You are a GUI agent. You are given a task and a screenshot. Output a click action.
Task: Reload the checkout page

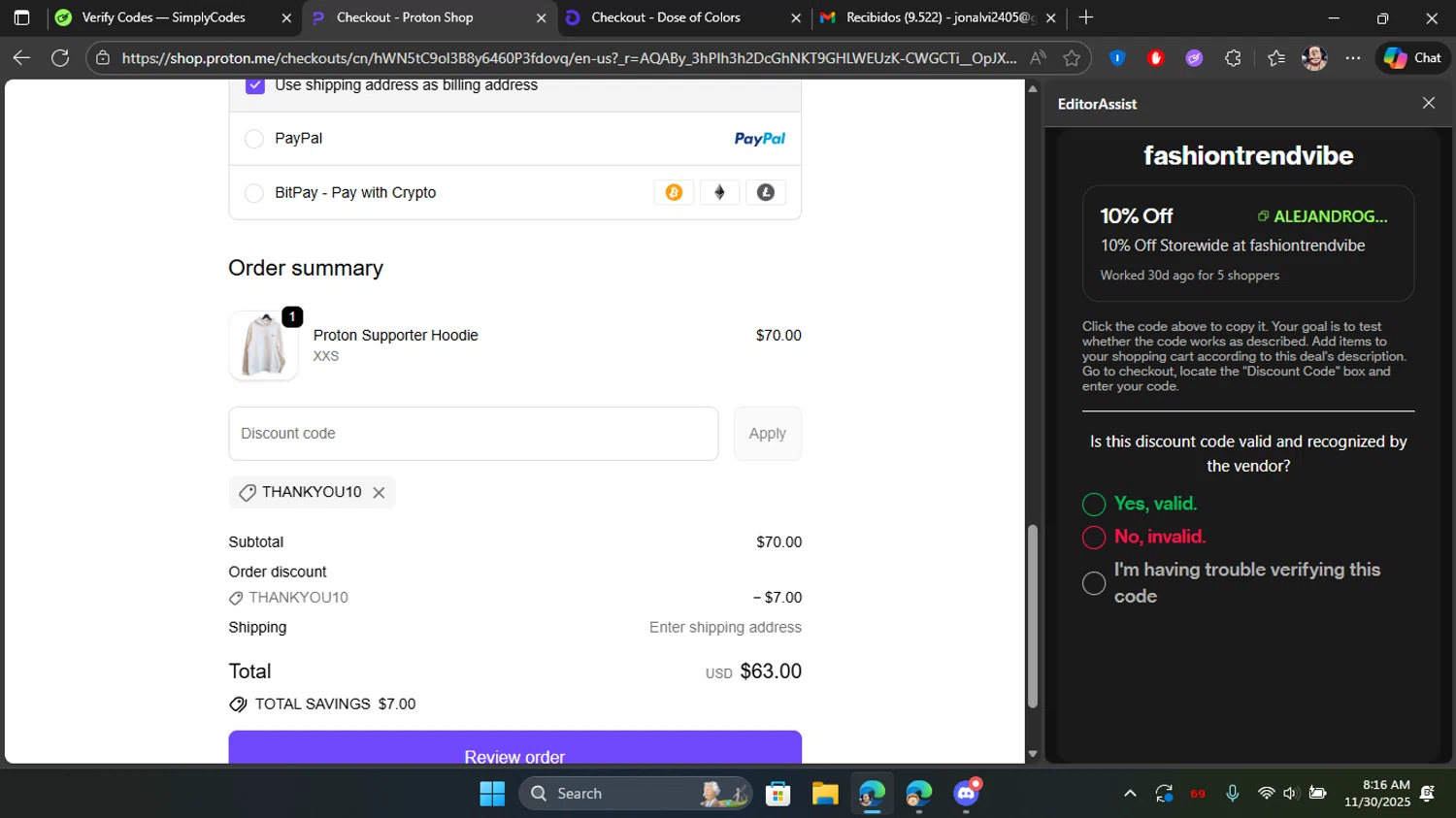pyautogui.click(x=60, y=58)
